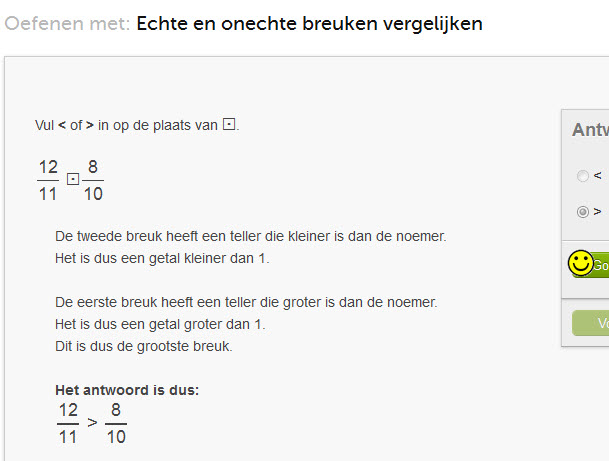Image resolution: width=609 pixels, height=461 pixels.
Task: Click the 'Antw' panel heading
Action: point(590,130)
